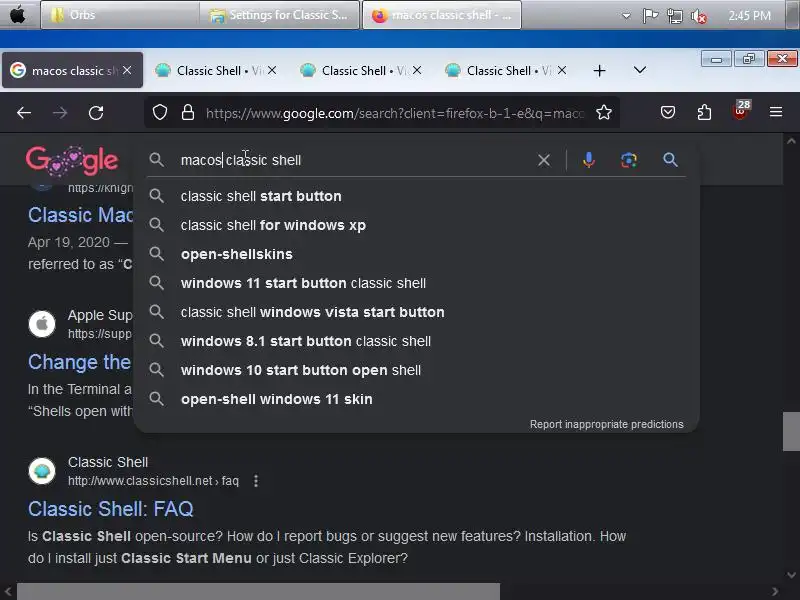This screenshot has width=800, height=600.
Task: Select suggestion classic shell start button
Action: click(x=416, y=196)
